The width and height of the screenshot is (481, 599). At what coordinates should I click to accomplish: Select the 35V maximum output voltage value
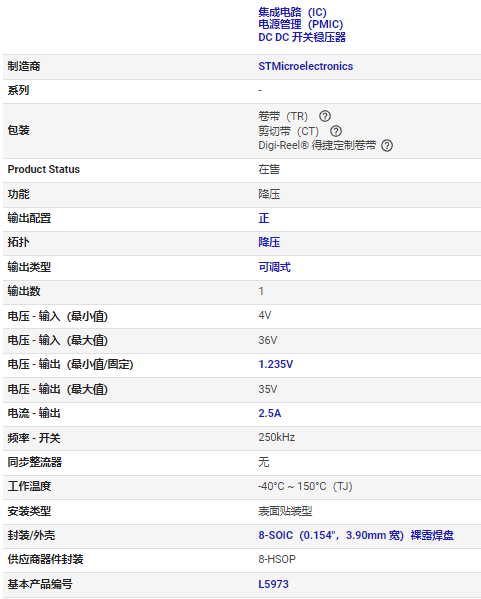[x=268, y=389]
